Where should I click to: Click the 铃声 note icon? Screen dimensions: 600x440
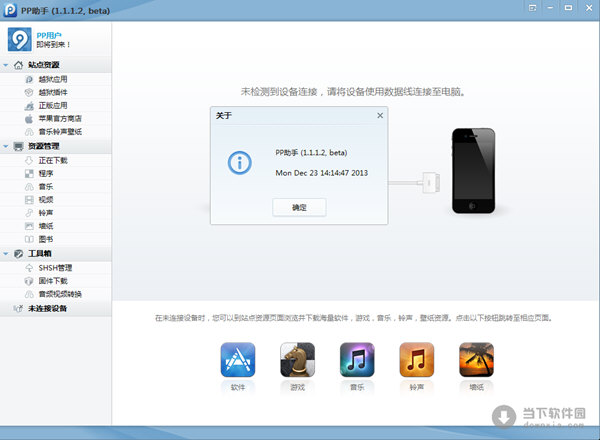click(29, 213)
